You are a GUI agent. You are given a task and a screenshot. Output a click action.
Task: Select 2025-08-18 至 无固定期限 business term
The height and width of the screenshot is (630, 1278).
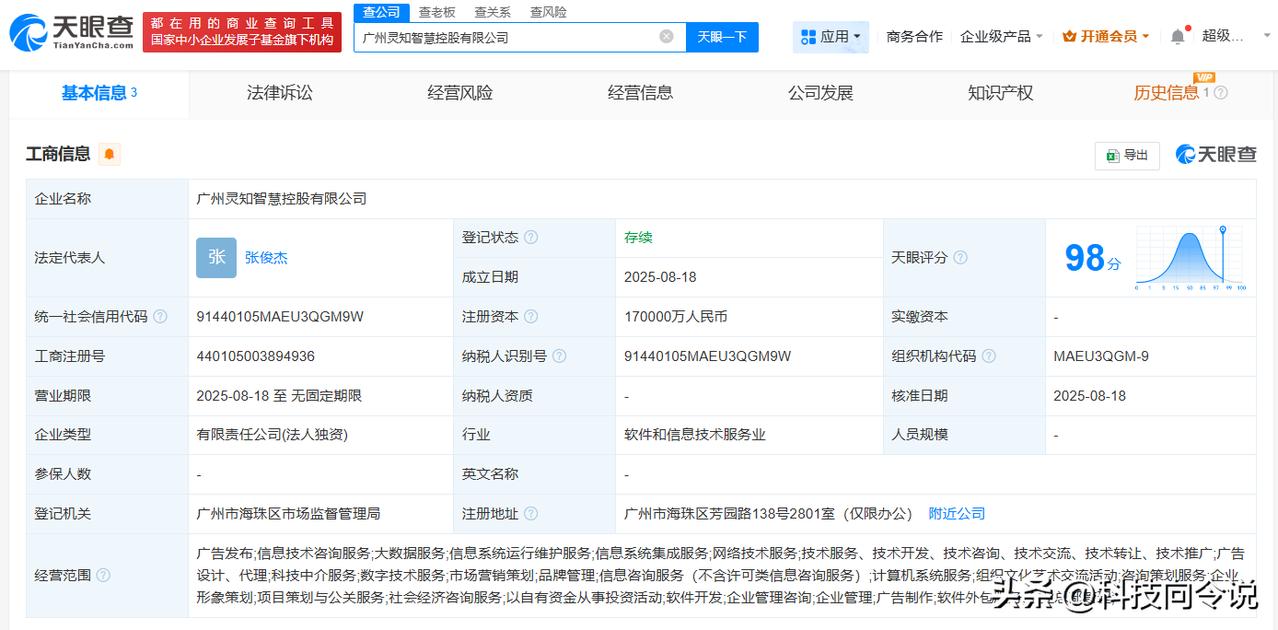(279, 396)
